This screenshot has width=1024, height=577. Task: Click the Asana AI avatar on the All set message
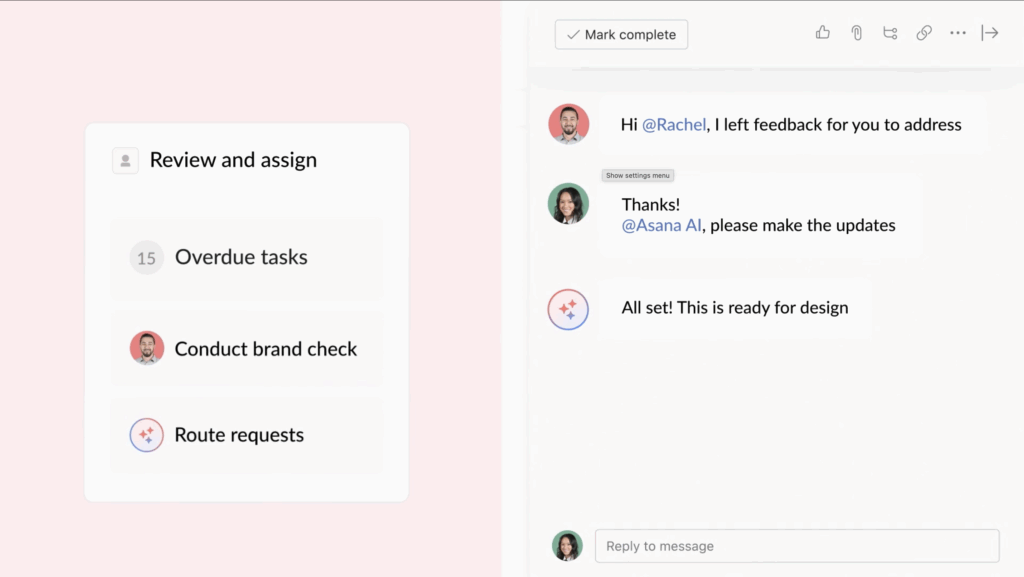[x=568, y=309]
